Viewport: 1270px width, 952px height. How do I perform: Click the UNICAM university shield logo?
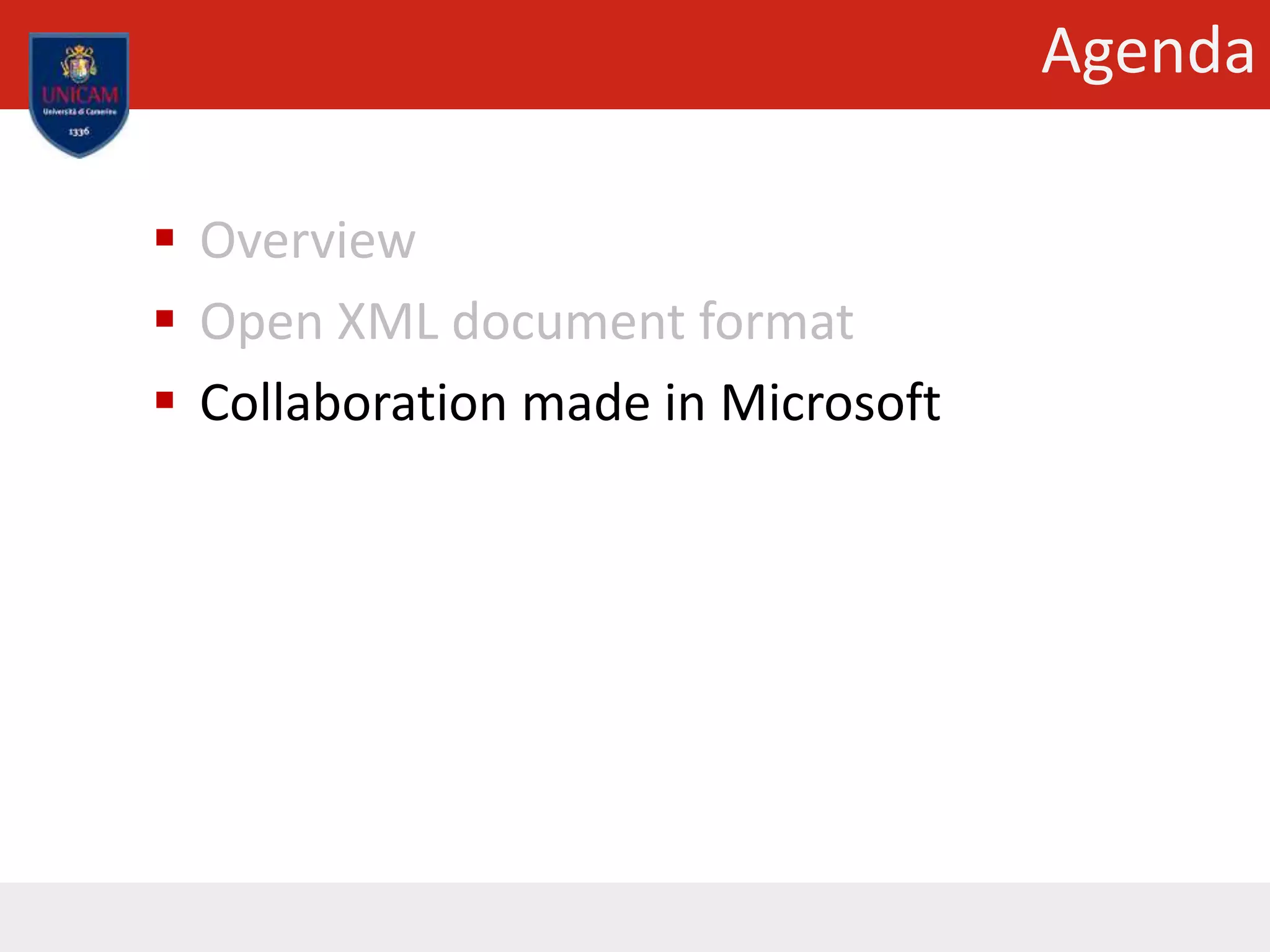tap(79, 95)
